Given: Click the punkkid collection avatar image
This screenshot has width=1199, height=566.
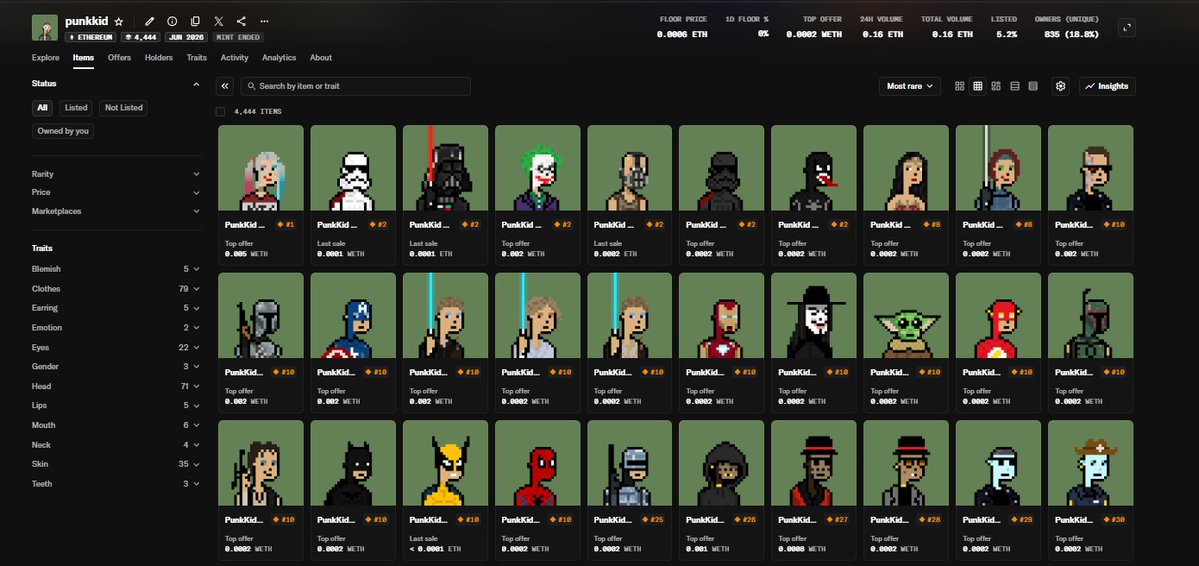Looking at the screenshot, I should point(45,28).
